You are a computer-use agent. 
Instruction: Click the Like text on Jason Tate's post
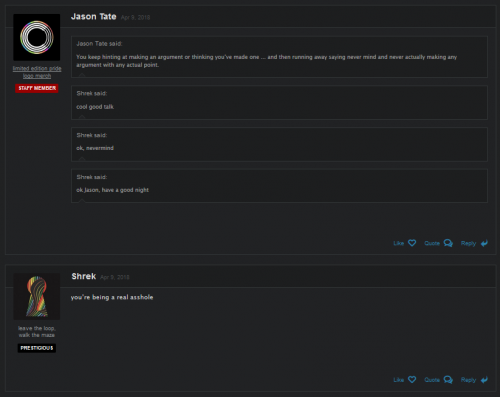pyautogui.click(x=399, y=243)
